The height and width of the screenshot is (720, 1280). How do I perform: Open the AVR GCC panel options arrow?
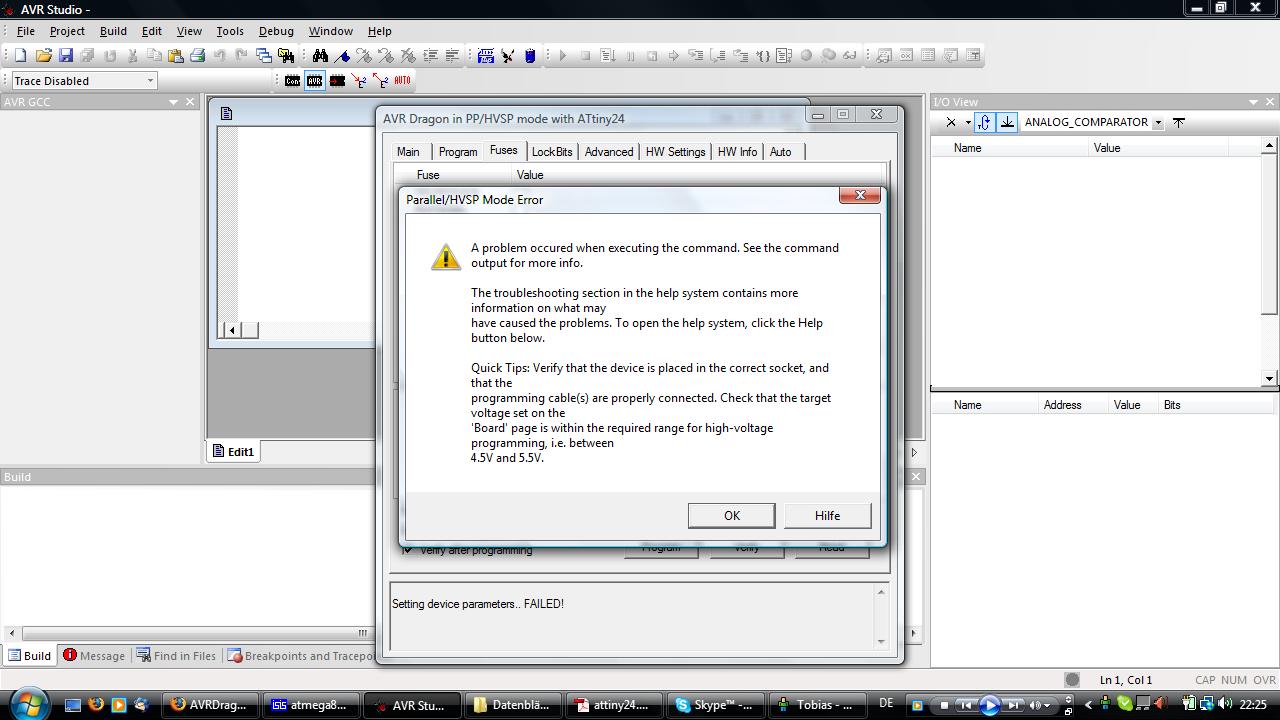pyautogui.click(x=173, y=102)
